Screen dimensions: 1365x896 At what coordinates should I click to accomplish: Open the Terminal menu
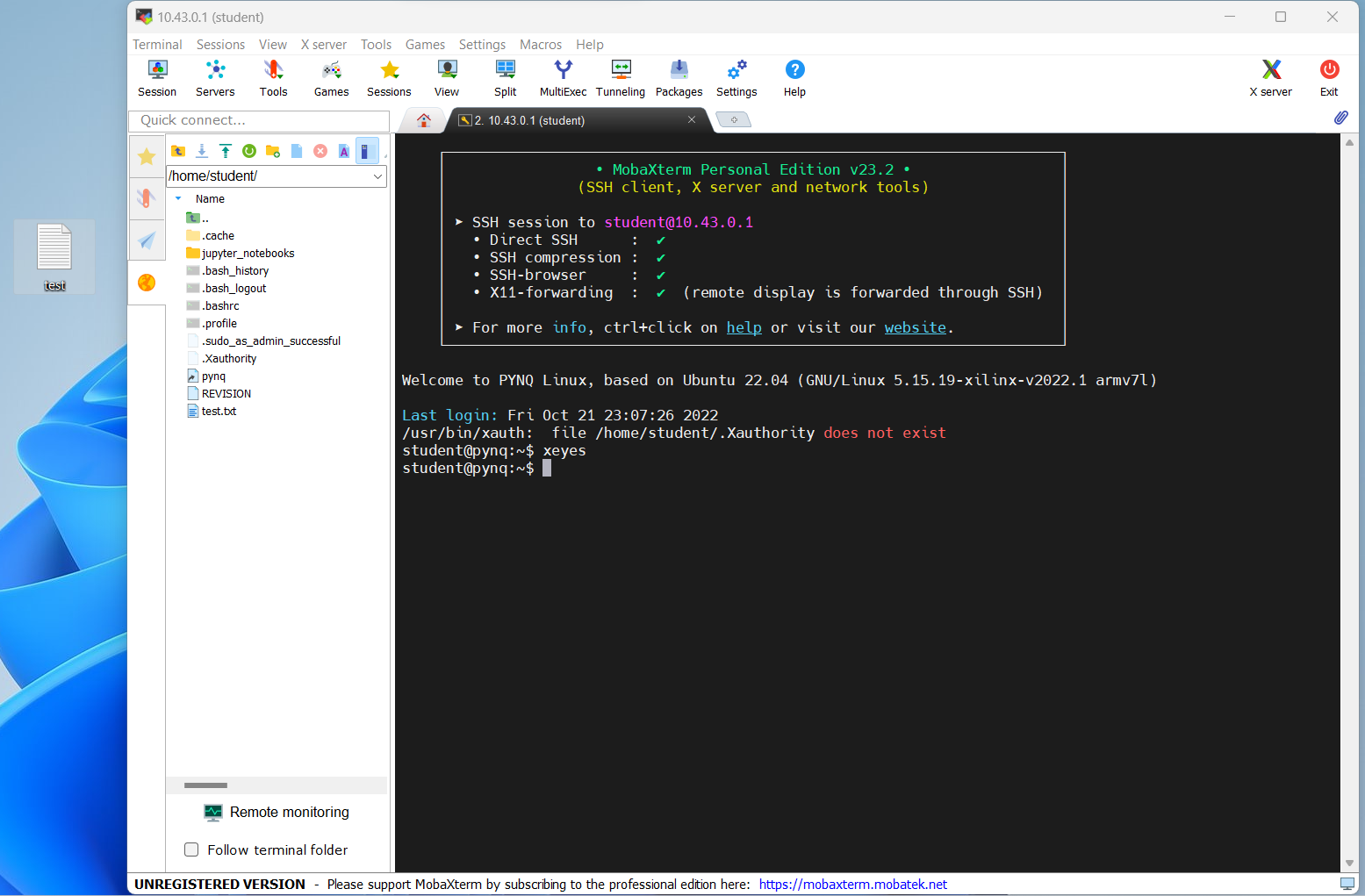click(157, 45)
